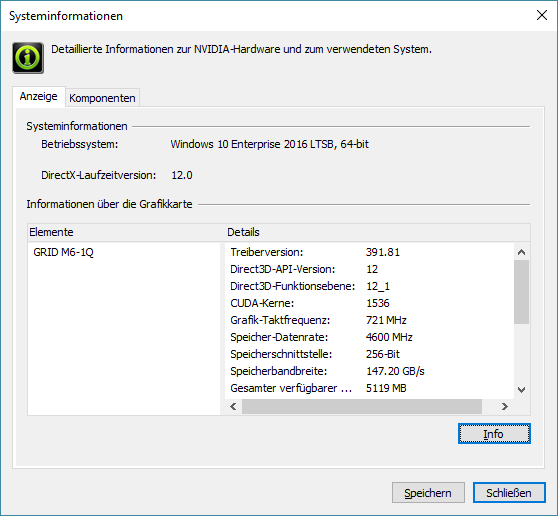Viewport: 558px width, 516px height.
Task: Close the Systeminformationen dialog with X
Action: 542,15
